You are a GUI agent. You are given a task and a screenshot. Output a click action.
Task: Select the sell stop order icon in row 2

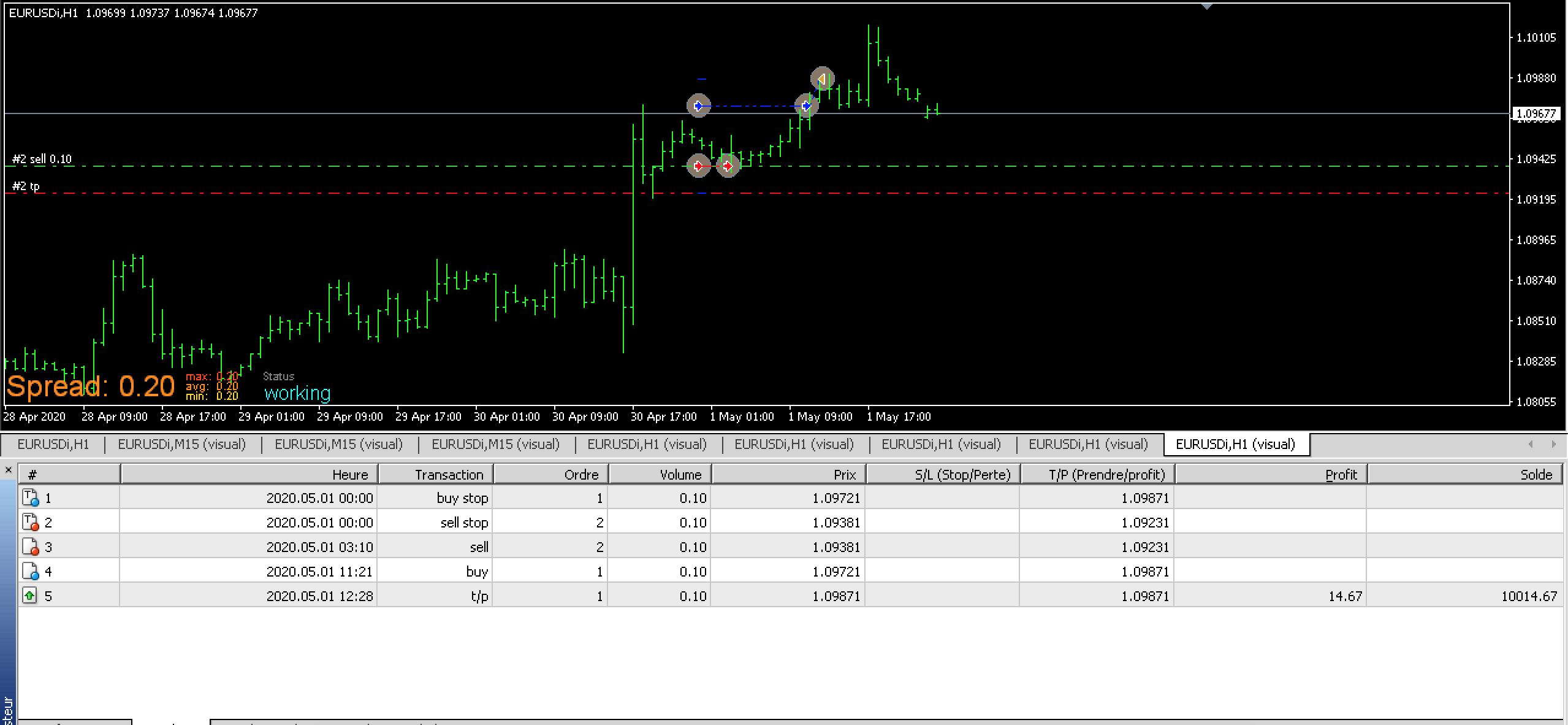coord(30,522)
